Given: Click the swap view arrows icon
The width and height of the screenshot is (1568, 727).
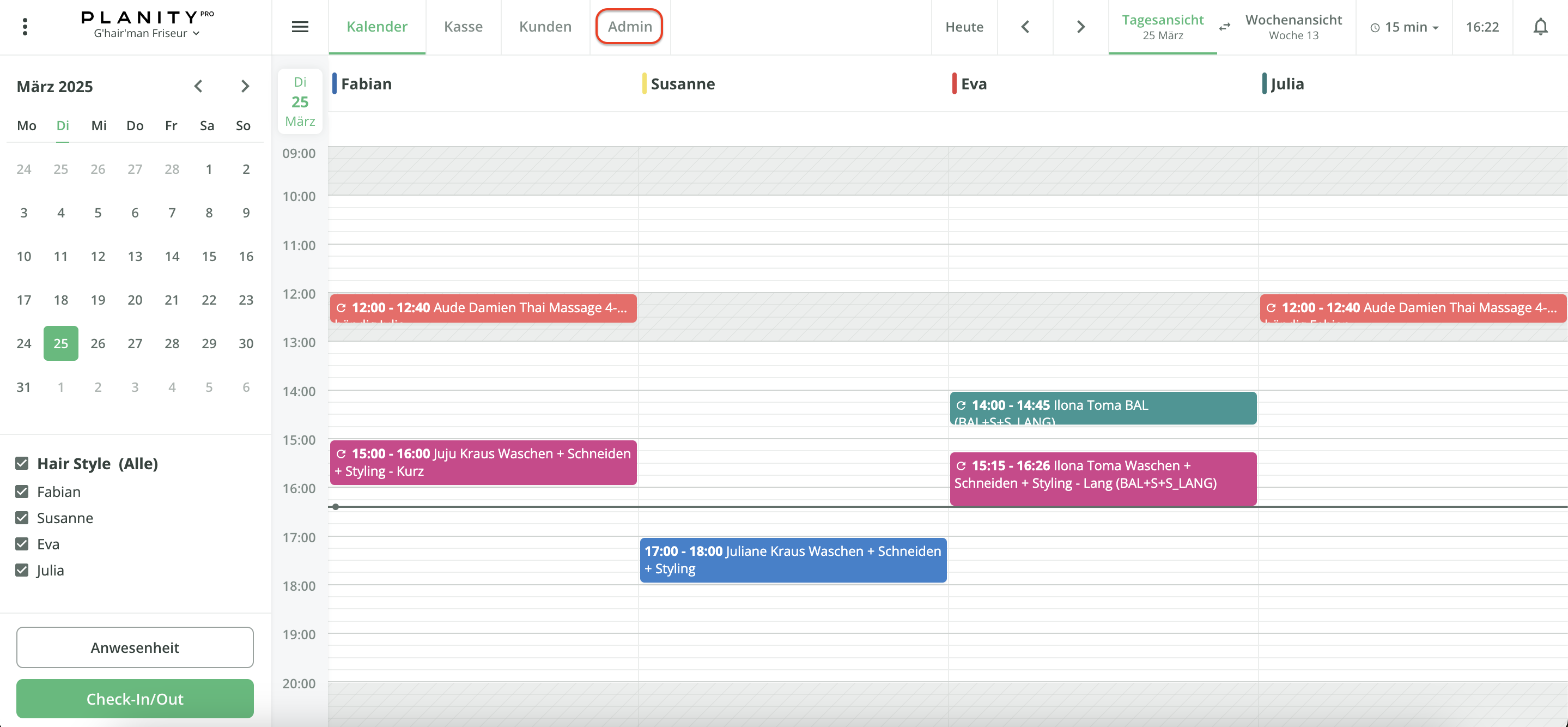Looking at the screenshot, I should (1225, 27).
